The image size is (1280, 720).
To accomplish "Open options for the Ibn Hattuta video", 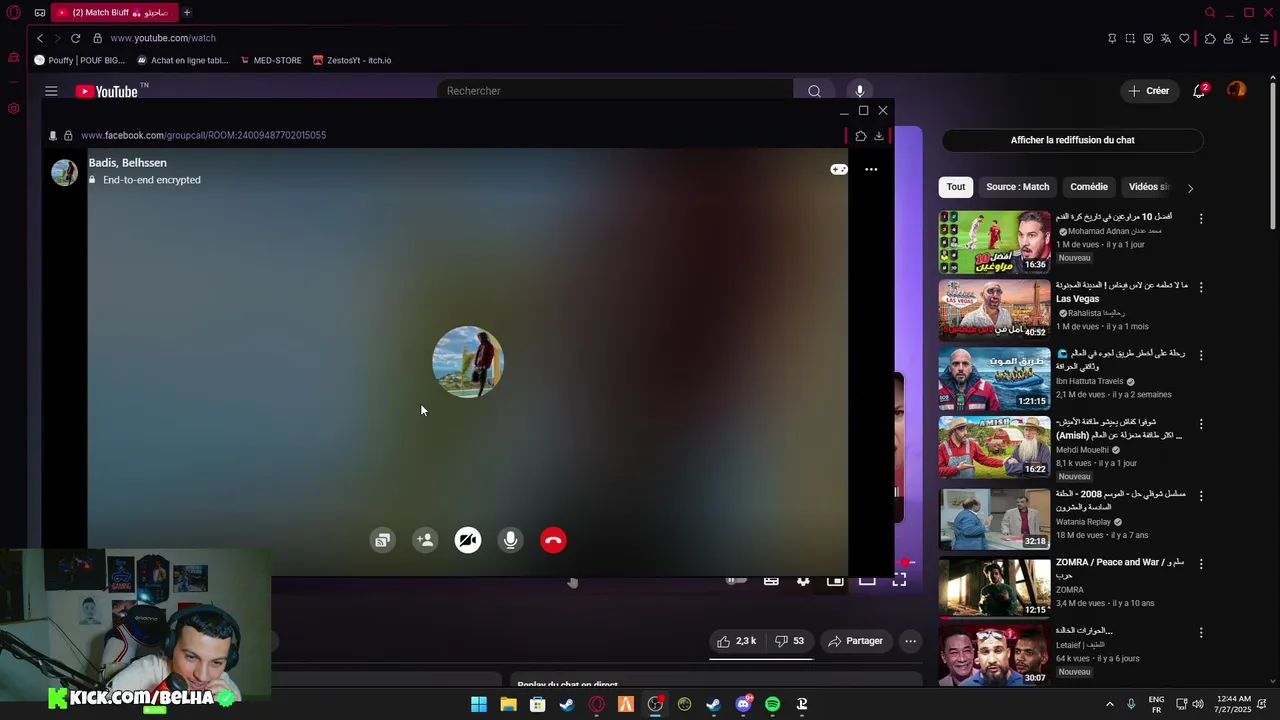I will coord(1201,355).
